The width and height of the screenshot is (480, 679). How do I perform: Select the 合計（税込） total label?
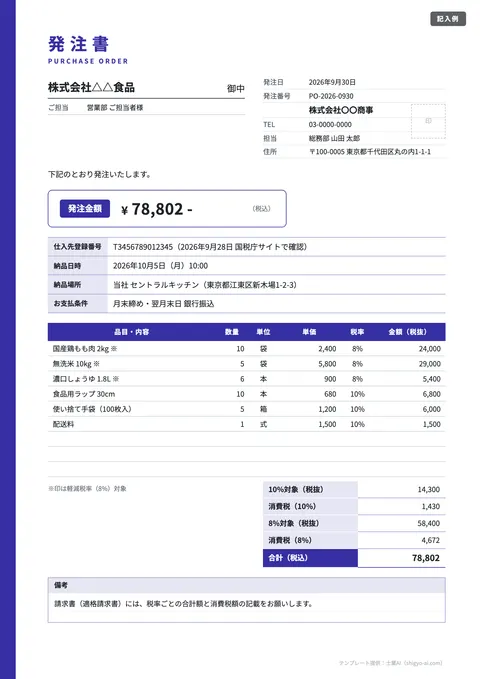(288, 558)
